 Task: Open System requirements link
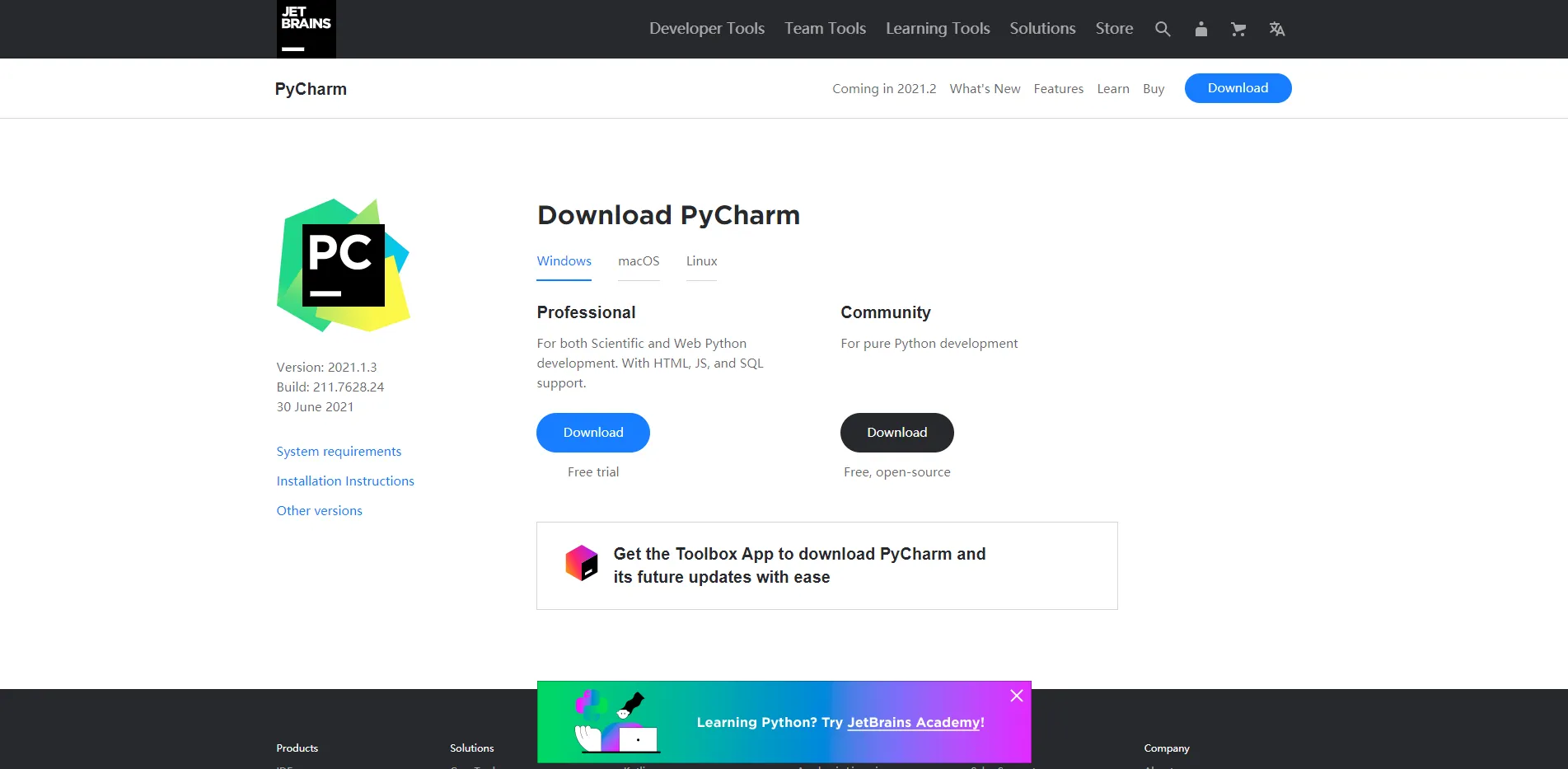339,452
